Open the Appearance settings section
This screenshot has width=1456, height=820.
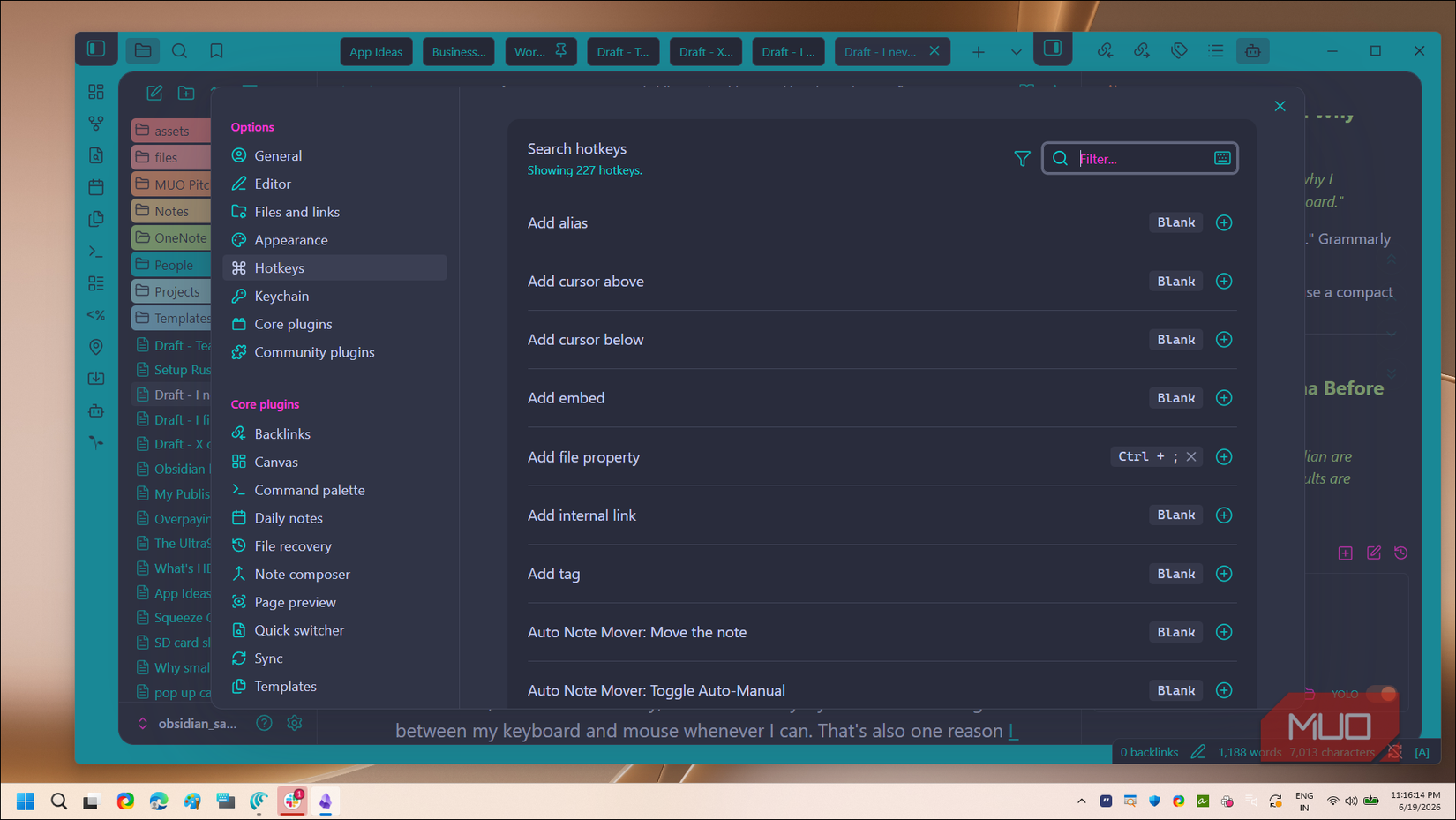click(x=334, y=240)
